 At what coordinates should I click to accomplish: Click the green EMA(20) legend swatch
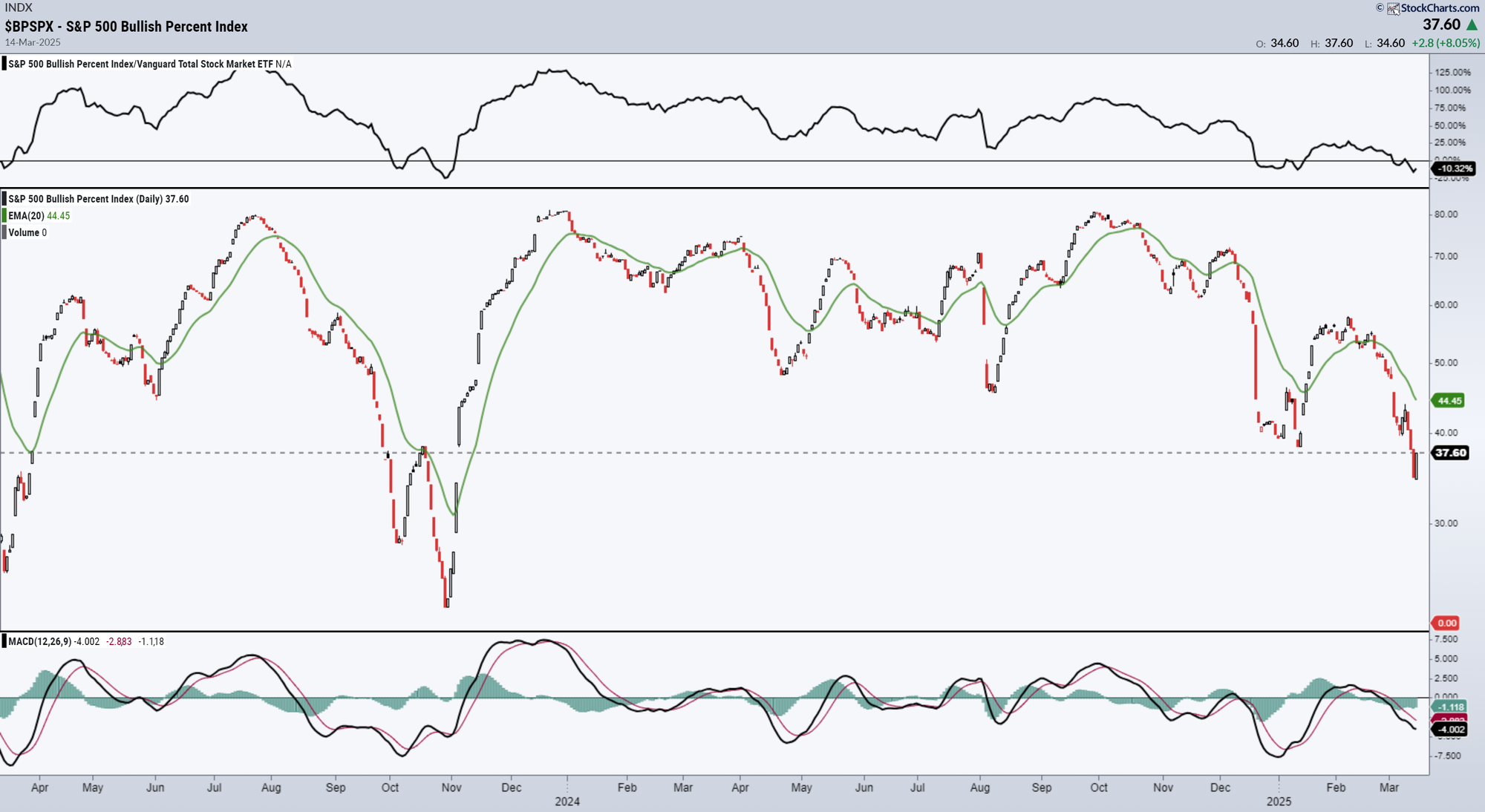[x=4, y=216]
